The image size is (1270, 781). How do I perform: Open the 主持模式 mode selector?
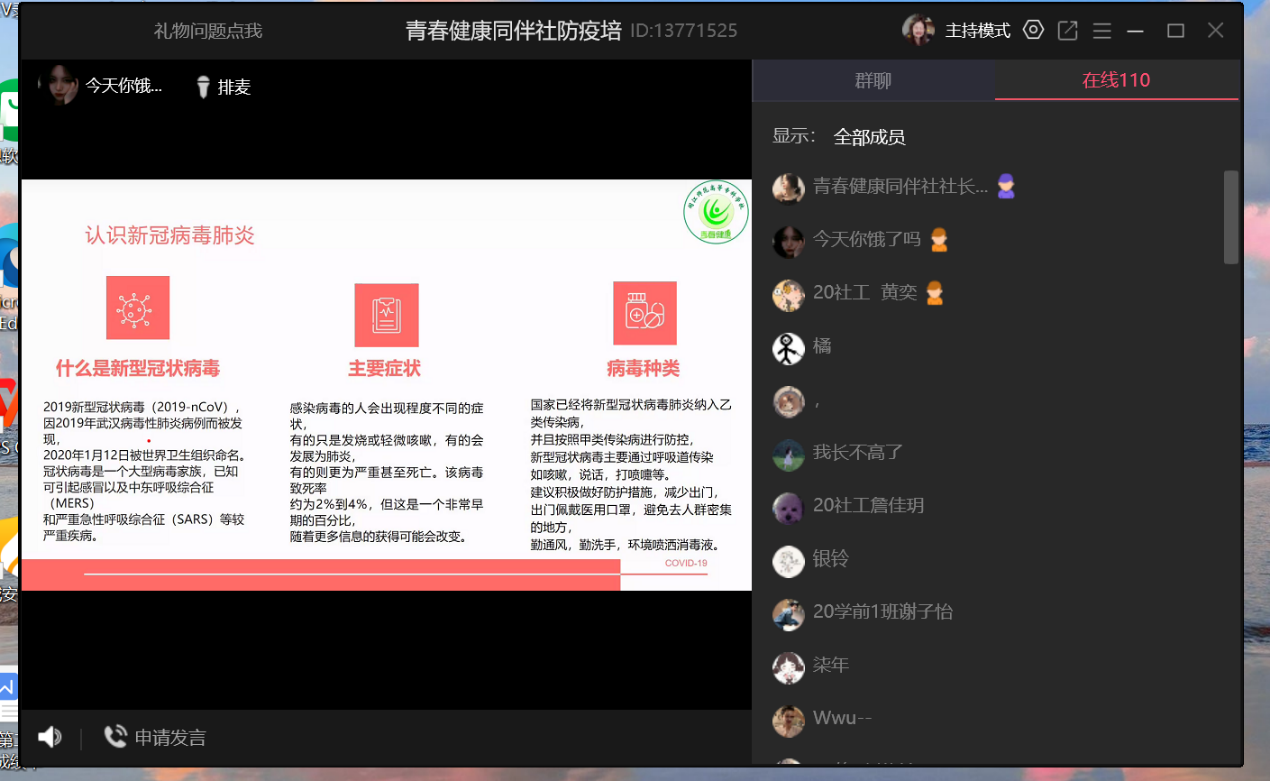click(x=978, y=31)
